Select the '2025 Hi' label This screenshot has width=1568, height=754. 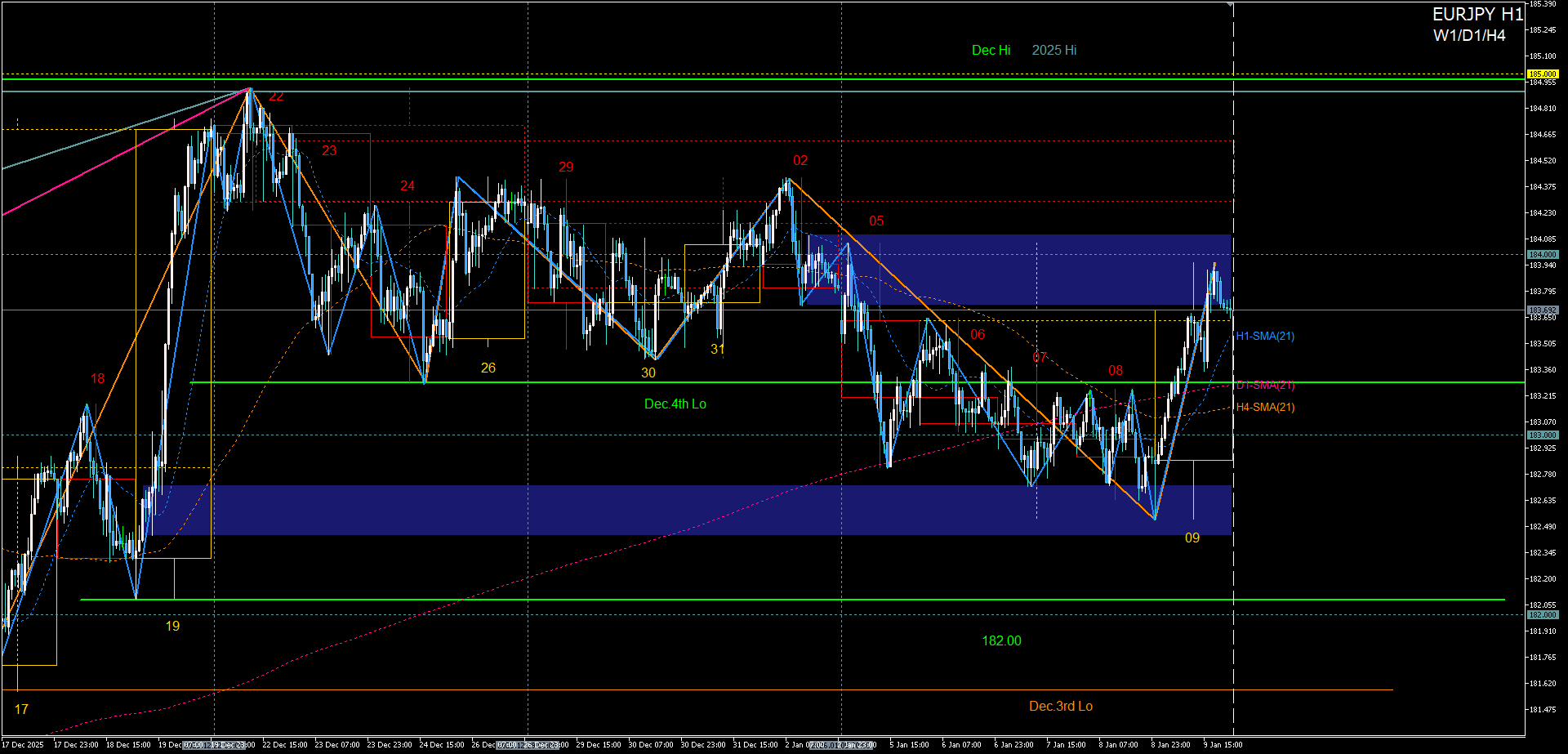tap(1053, 50)
